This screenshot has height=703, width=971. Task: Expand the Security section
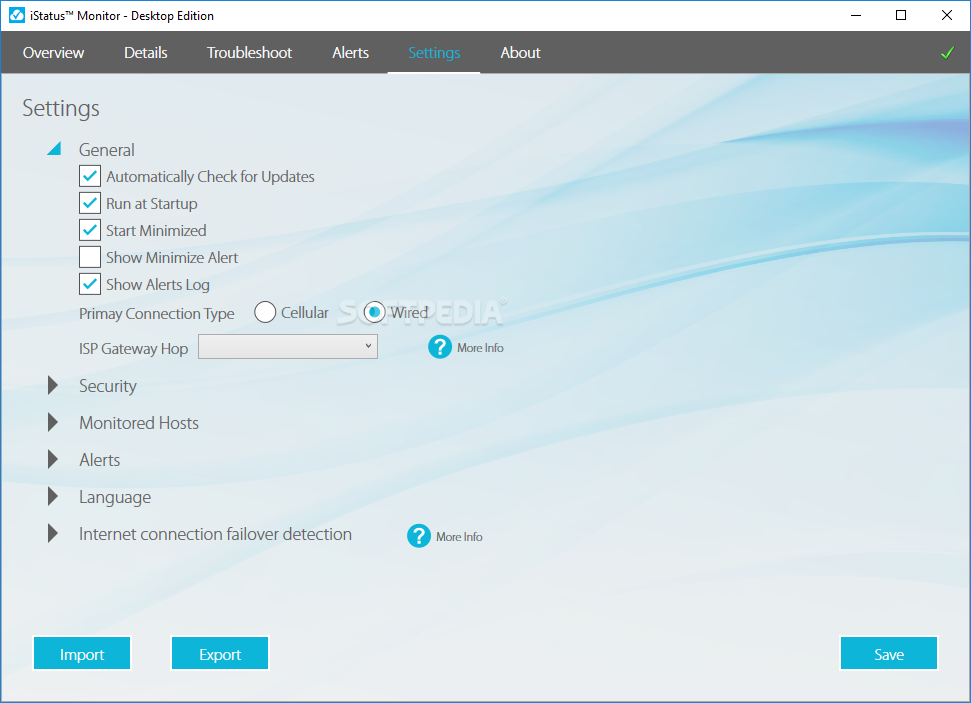(x=53, y=385)
